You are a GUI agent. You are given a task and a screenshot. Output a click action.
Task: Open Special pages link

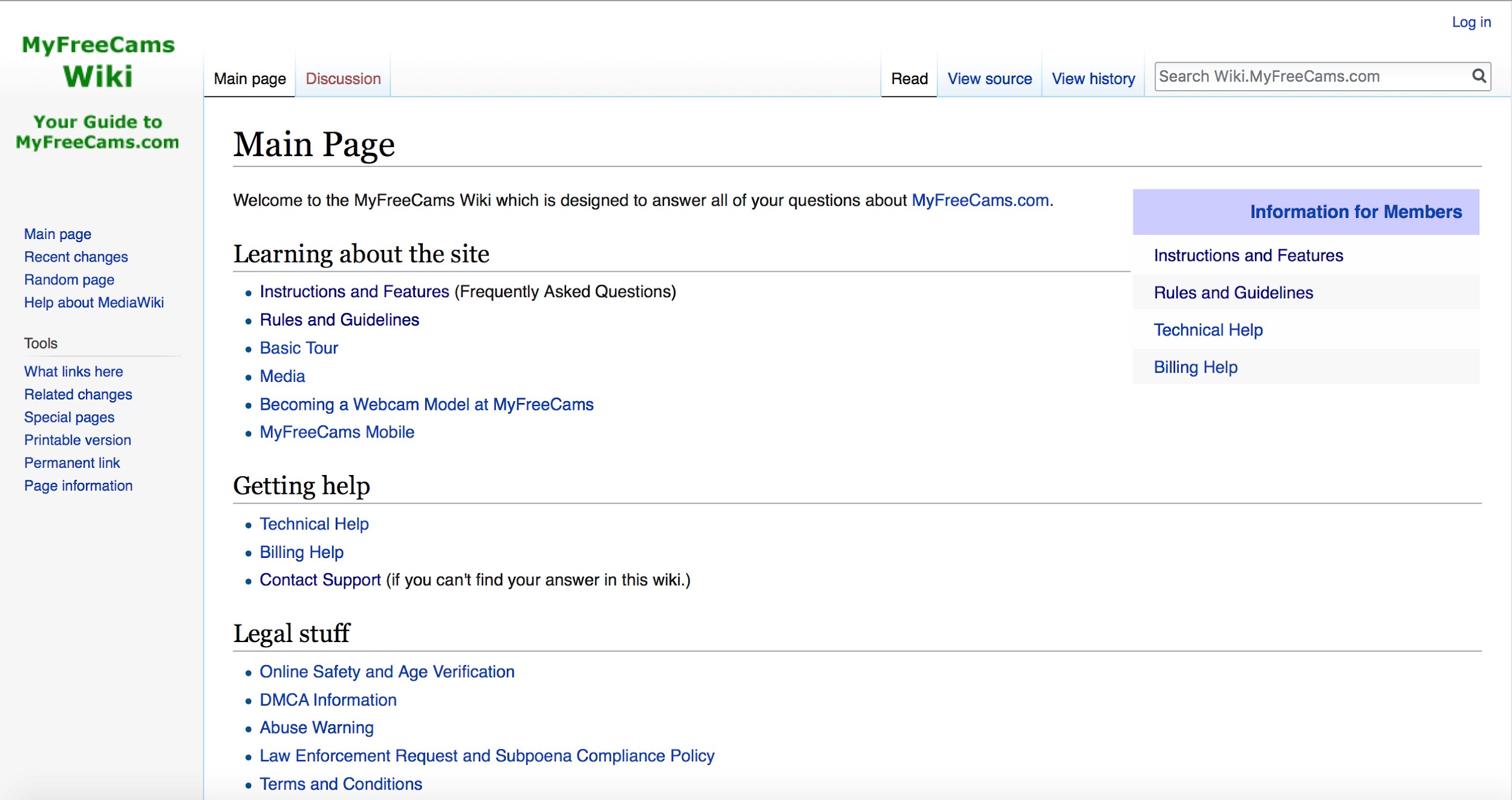69,418
